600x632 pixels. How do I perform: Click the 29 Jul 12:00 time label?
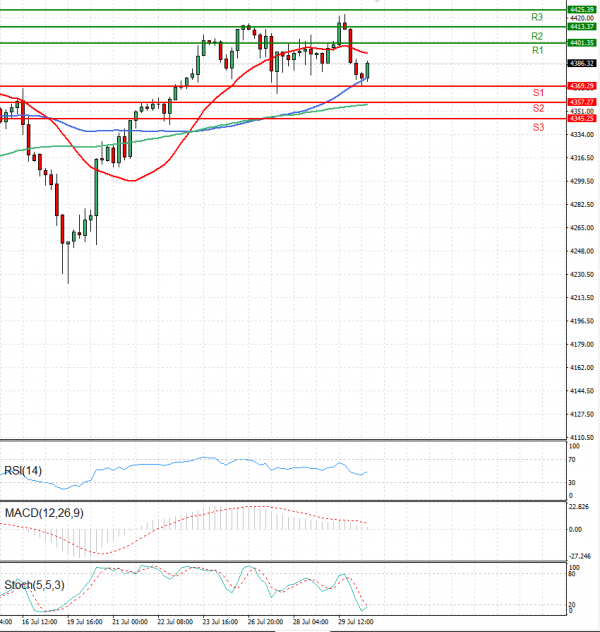click(355, 622)
